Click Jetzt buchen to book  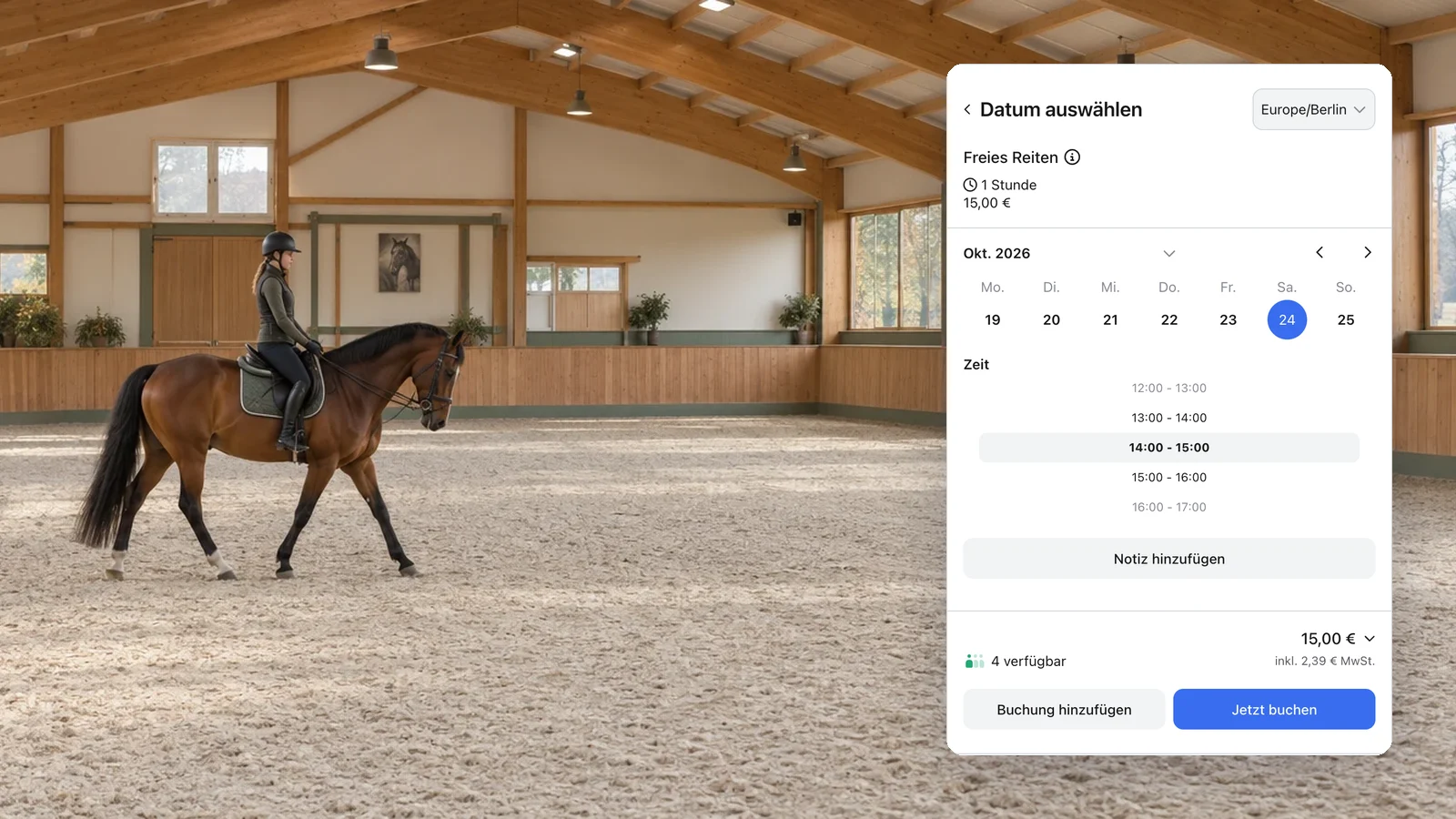[1274, 710]
